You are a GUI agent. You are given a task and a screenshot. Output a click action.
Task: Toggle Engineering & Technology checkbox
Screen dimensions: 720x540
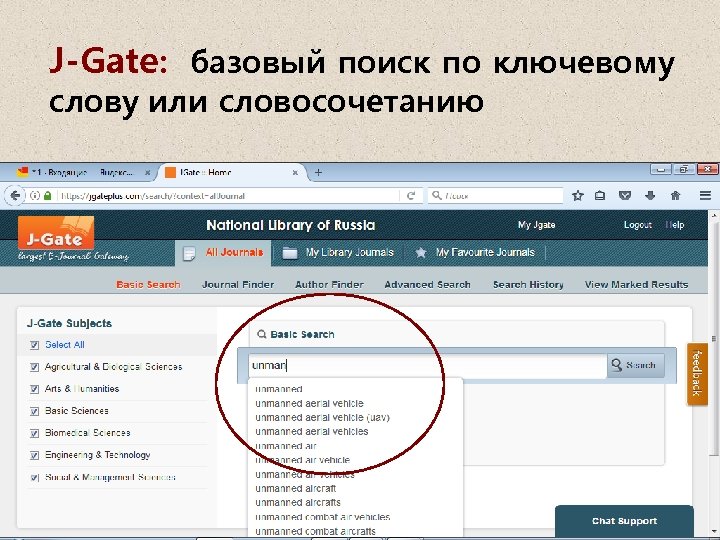click(x=34, y=455)
